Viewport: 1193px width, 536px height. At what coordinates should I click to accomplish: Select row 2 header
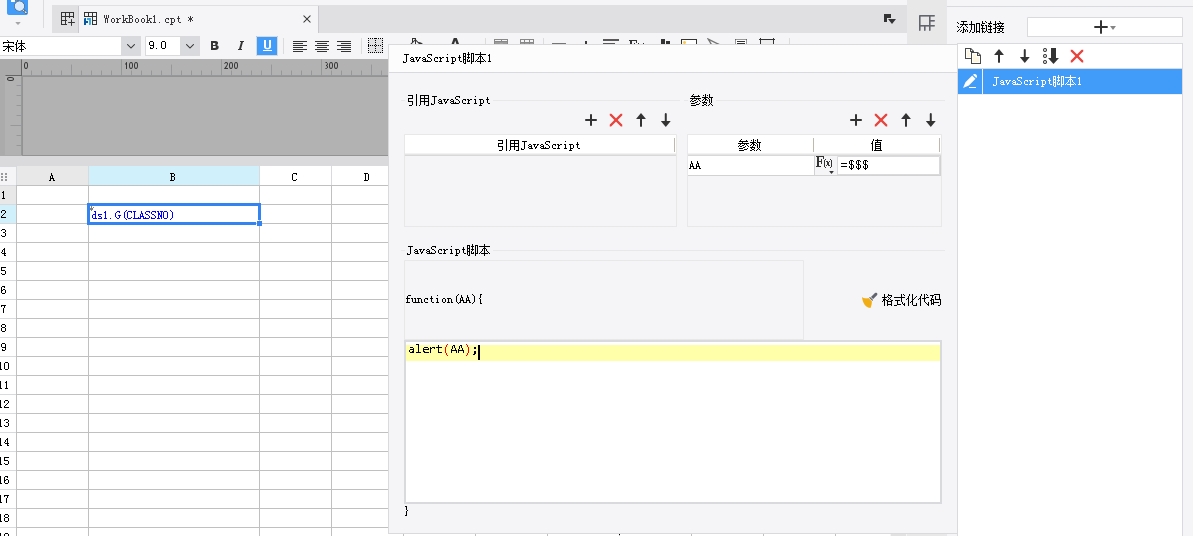8,215
